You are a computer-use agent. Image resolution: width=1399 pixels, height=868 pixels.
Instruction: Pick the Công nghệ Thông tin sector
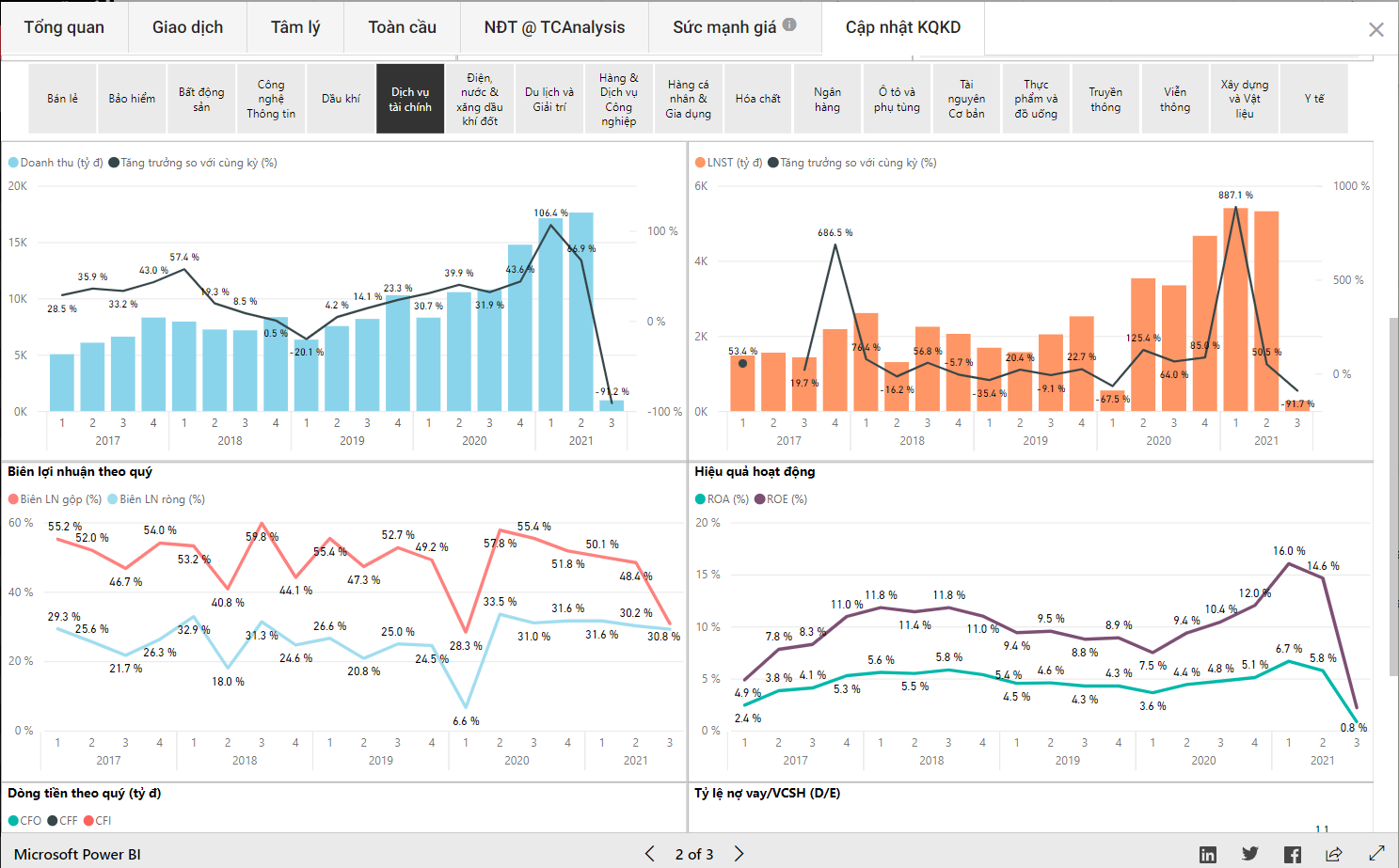tap(271, 99)
